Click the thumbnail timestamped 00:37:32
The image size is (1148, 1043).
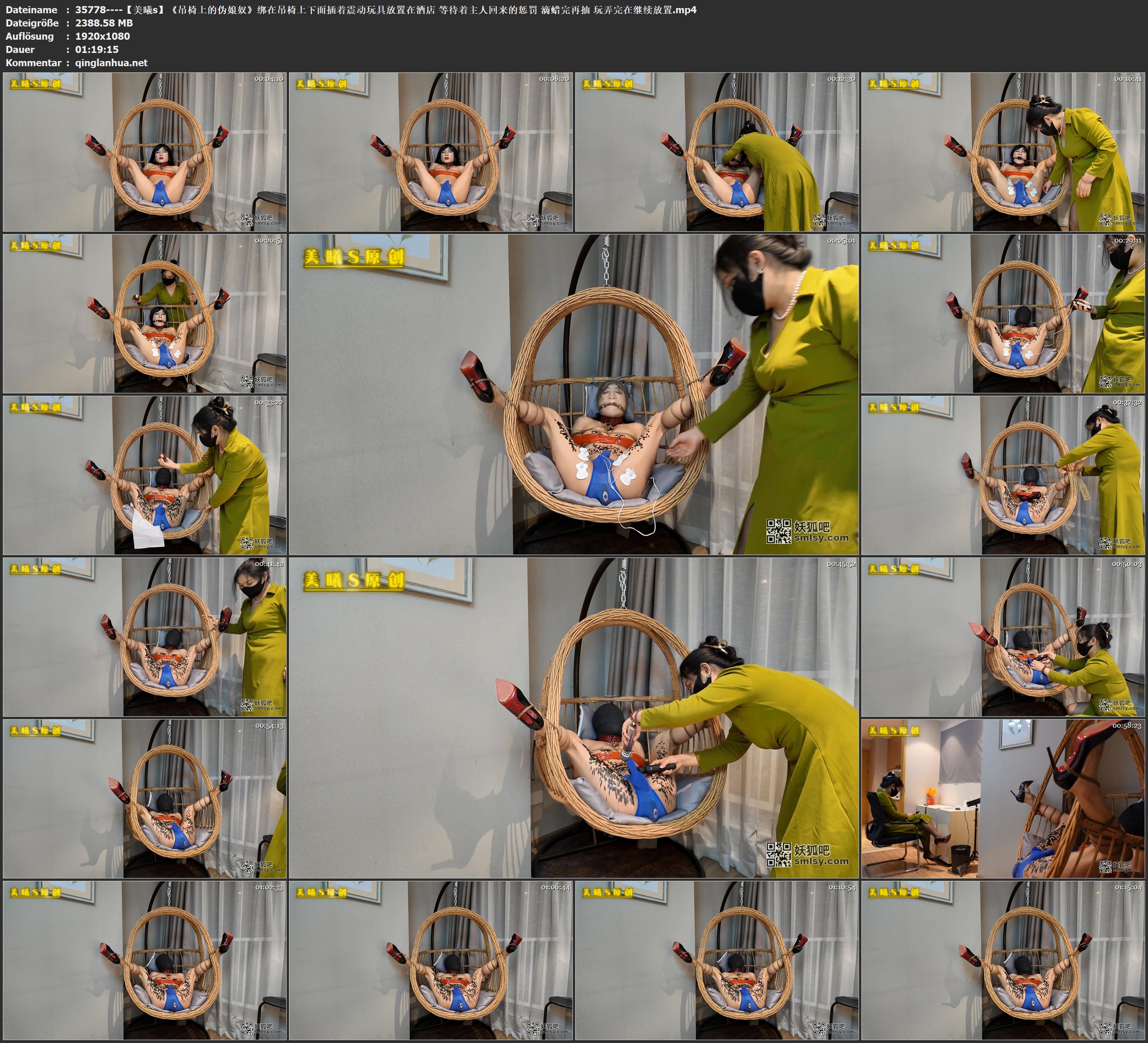(x=1002, y=475)
